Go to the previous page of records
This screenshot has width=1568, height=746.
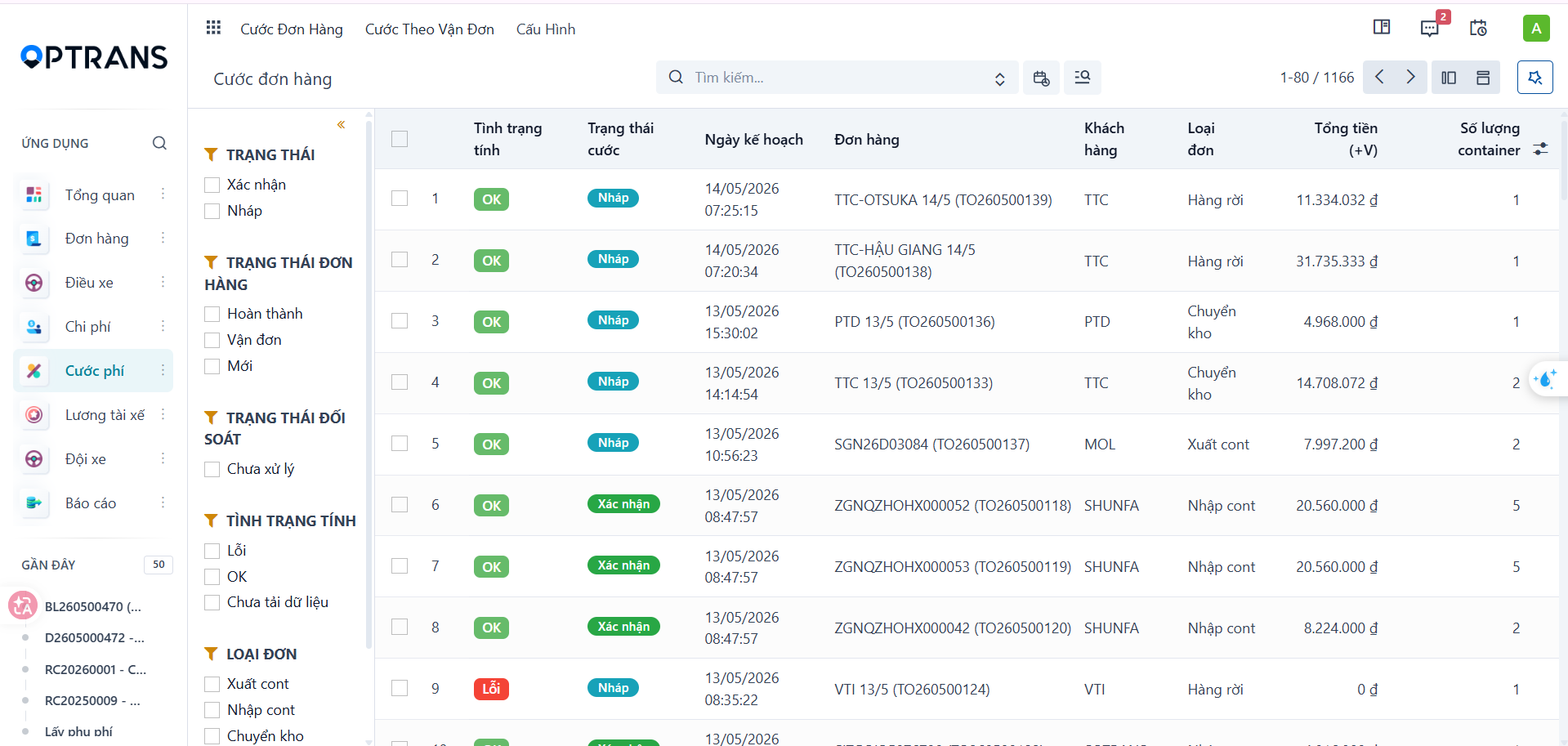[x=1379, y=77]
